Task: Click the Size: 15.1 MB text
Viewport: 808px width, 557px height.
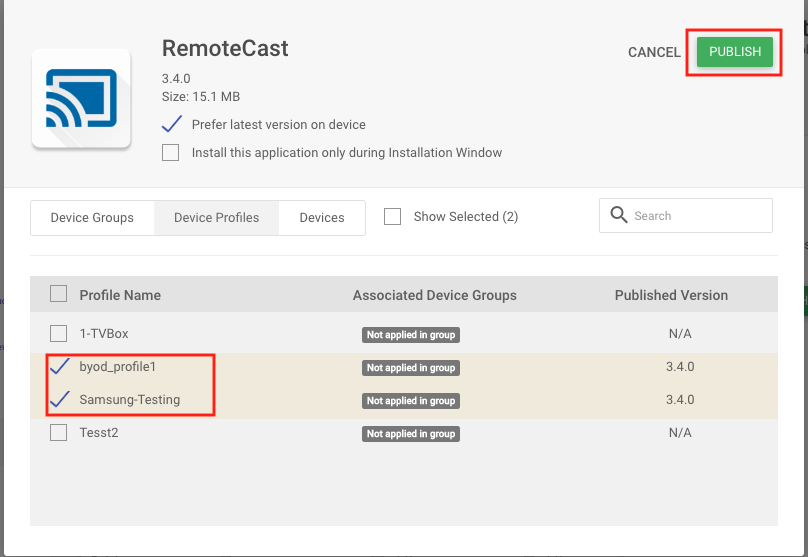Action: 200,96
